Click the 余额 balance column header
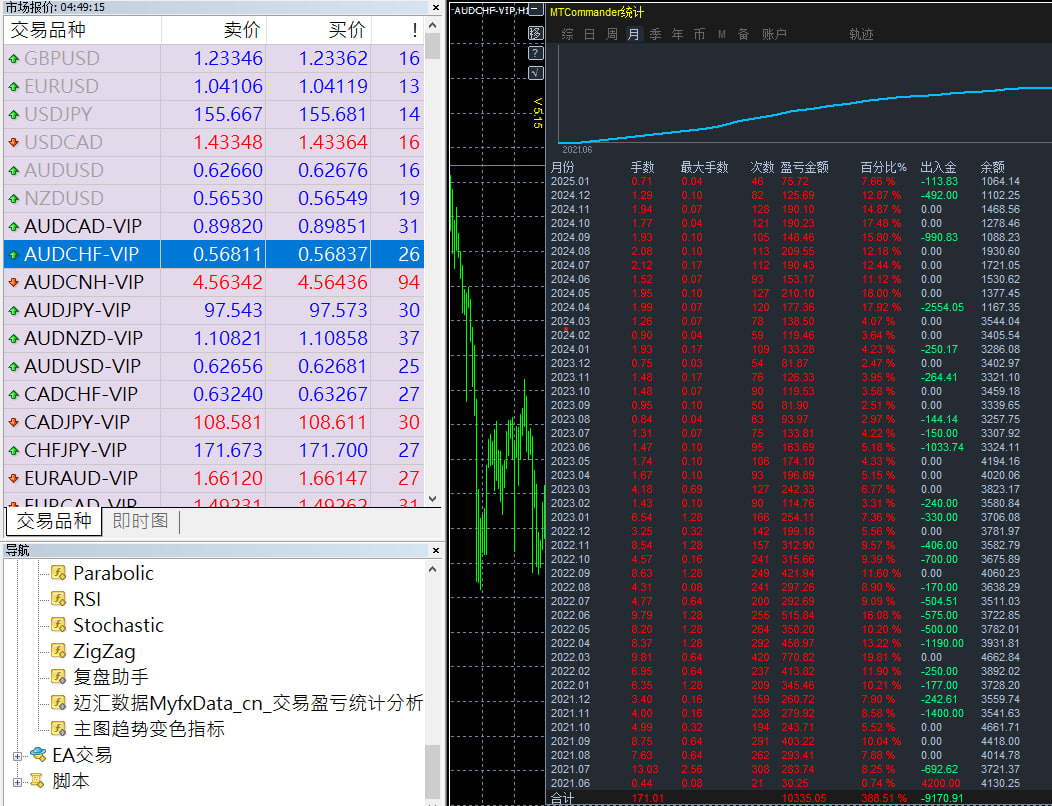This screenshot has height=806, width=1052. click(x=992, y=167)
